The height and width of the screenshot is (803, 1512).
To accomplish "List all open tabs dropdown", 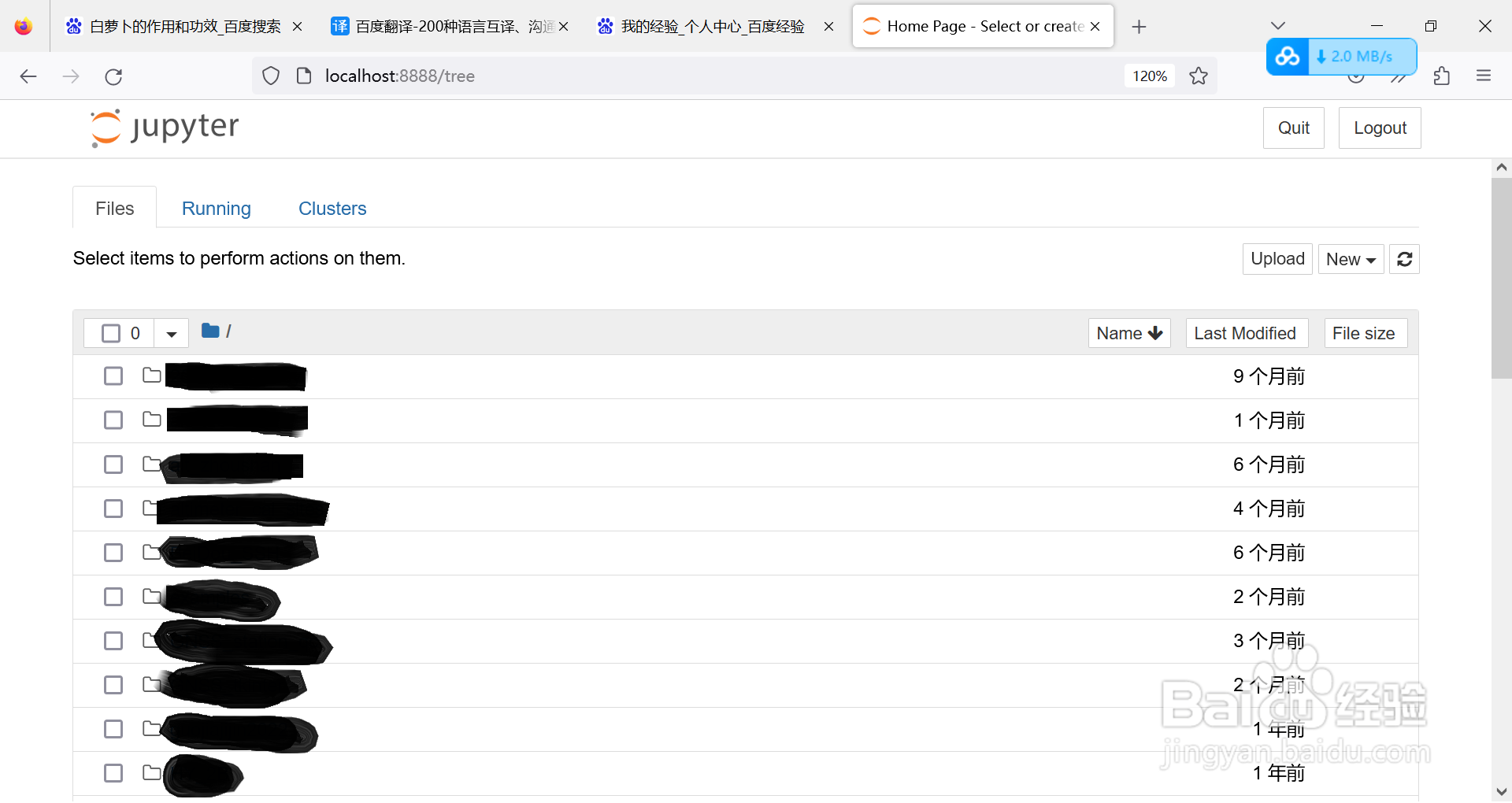I will tap(1278, 26).
